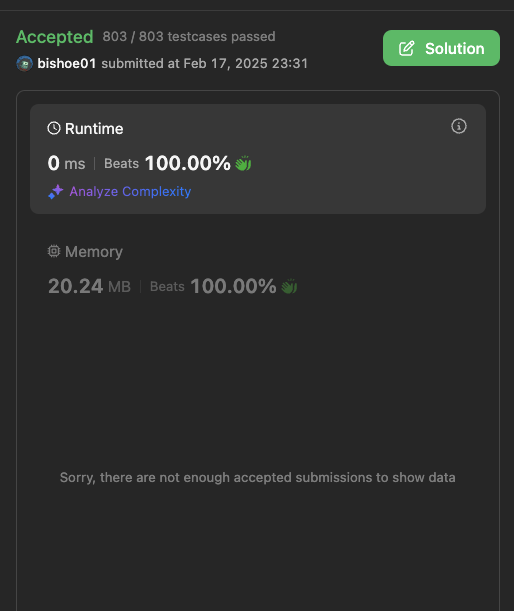
Task: Select the Runtime stats card
Action: 258,159
